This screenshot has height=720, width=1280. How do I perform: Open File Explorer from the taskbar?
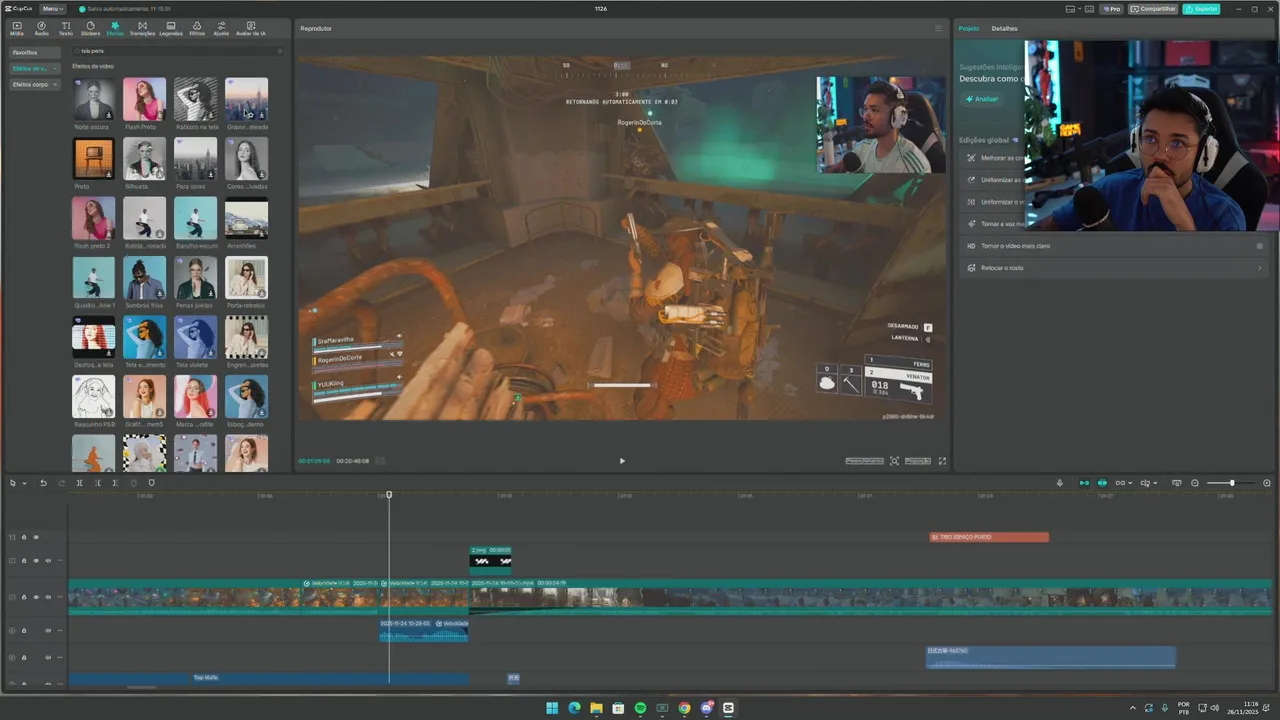point(596,708)
